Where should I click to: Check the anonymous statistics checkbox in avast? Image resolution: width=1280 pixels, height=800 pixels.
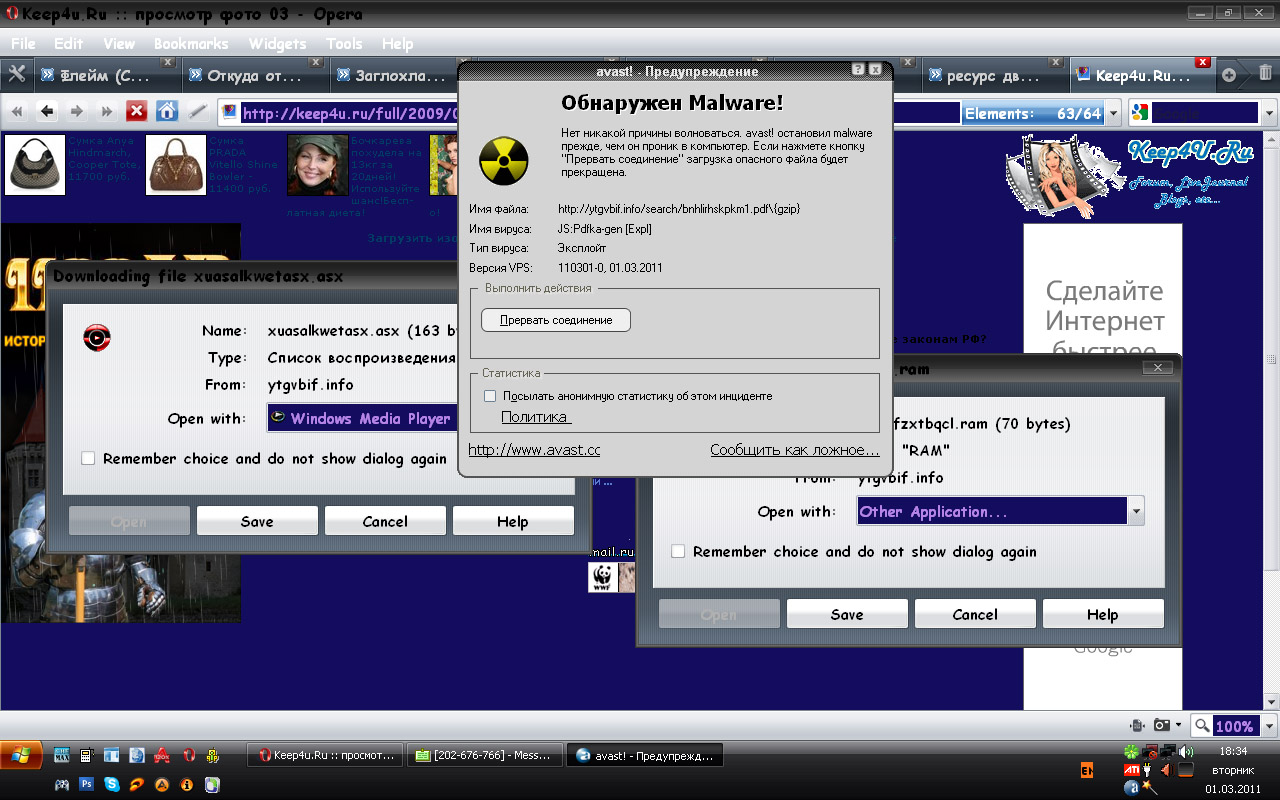(490, 396)
